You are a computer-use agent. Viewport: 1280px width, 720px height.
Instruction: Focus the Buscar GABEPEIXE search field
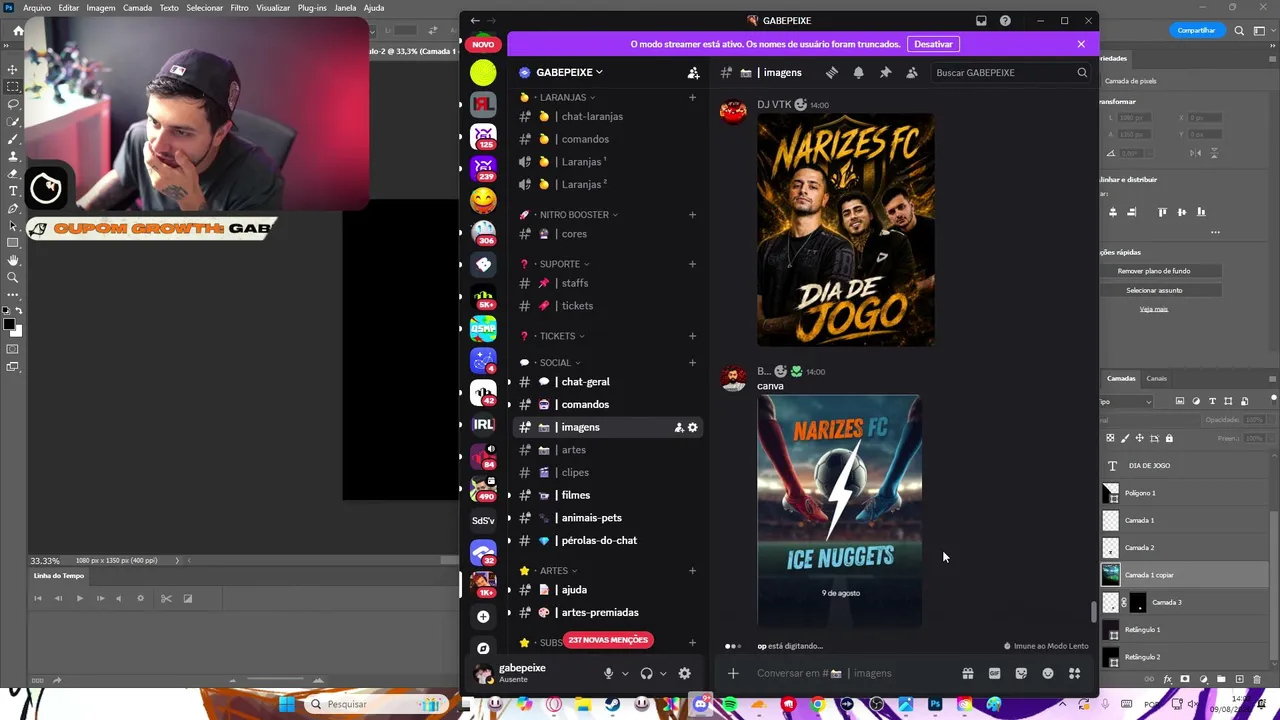point(1010,72)
